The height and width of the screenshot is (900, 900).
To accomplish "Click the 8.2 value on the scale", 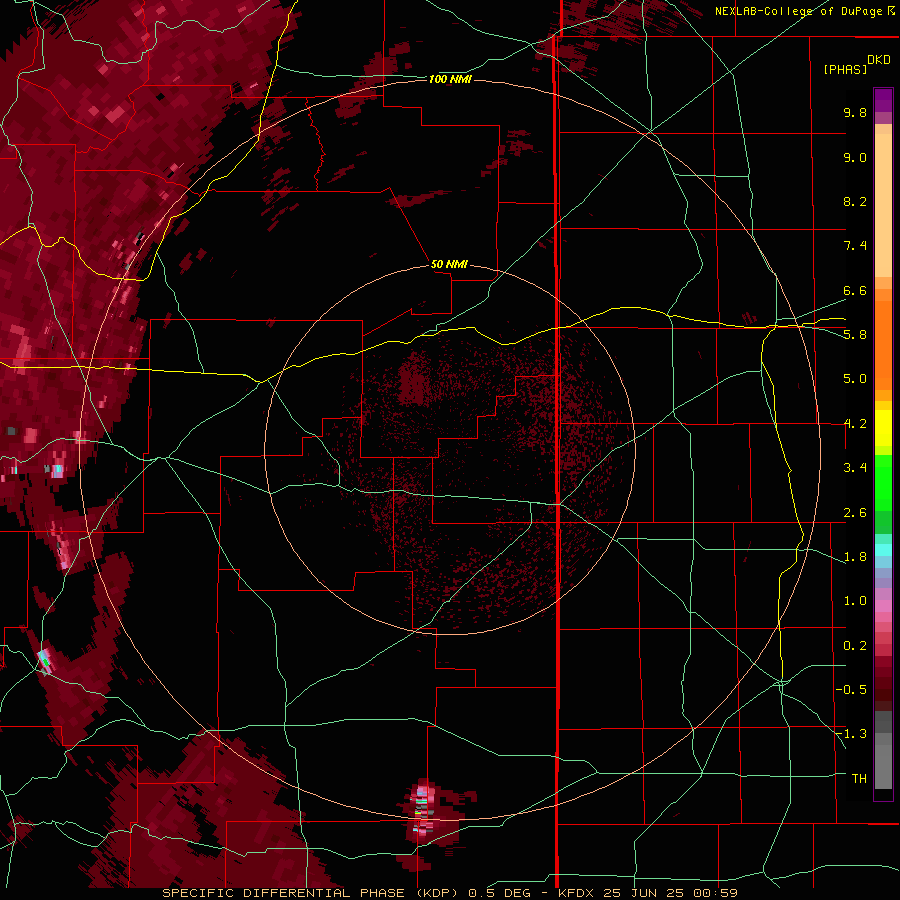I will 855,201.
